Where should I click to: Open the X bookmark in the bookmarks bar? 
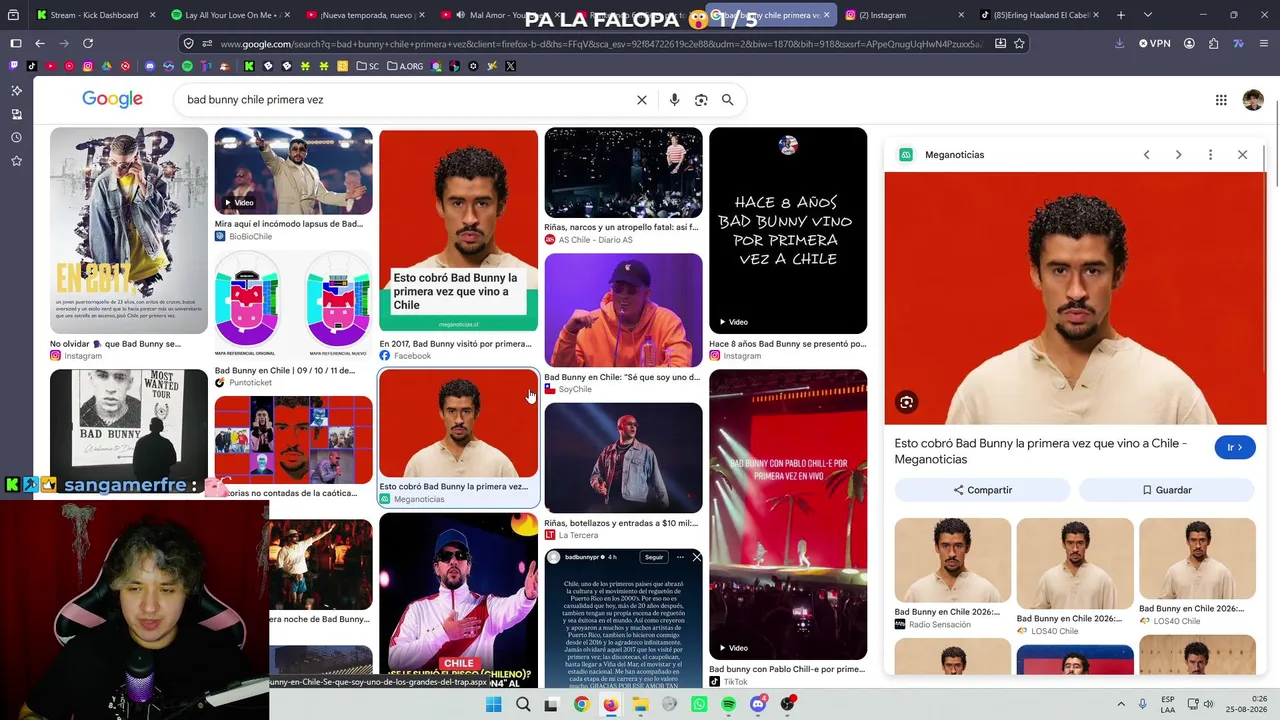[510, 66]
